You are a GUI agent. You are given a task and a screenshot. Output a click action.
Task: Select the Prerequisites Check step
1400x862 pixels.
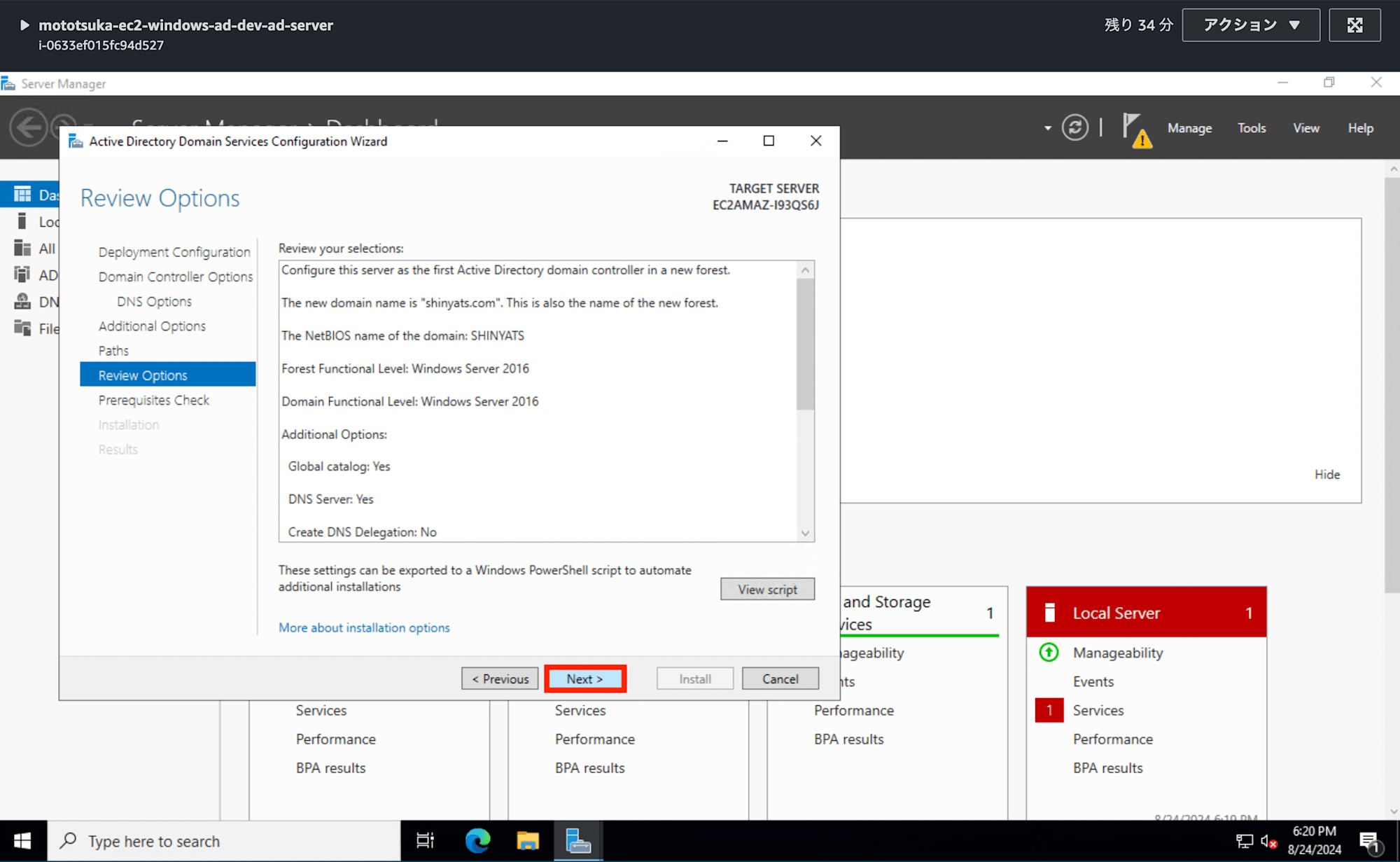pos(154,399)
